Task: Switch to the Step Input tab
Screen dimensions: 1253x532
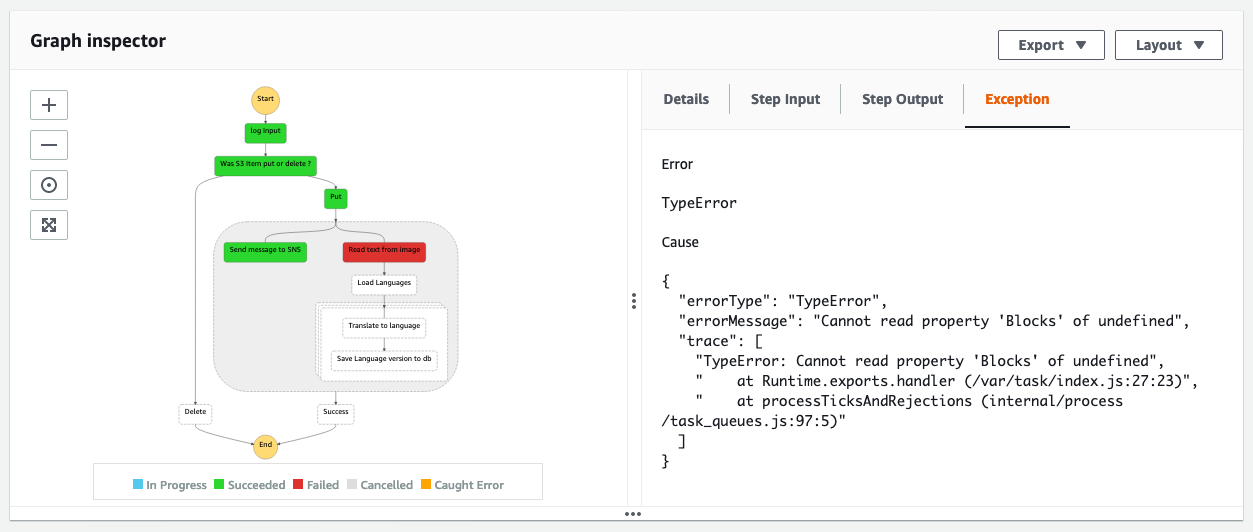Action: tap(786, 99)
